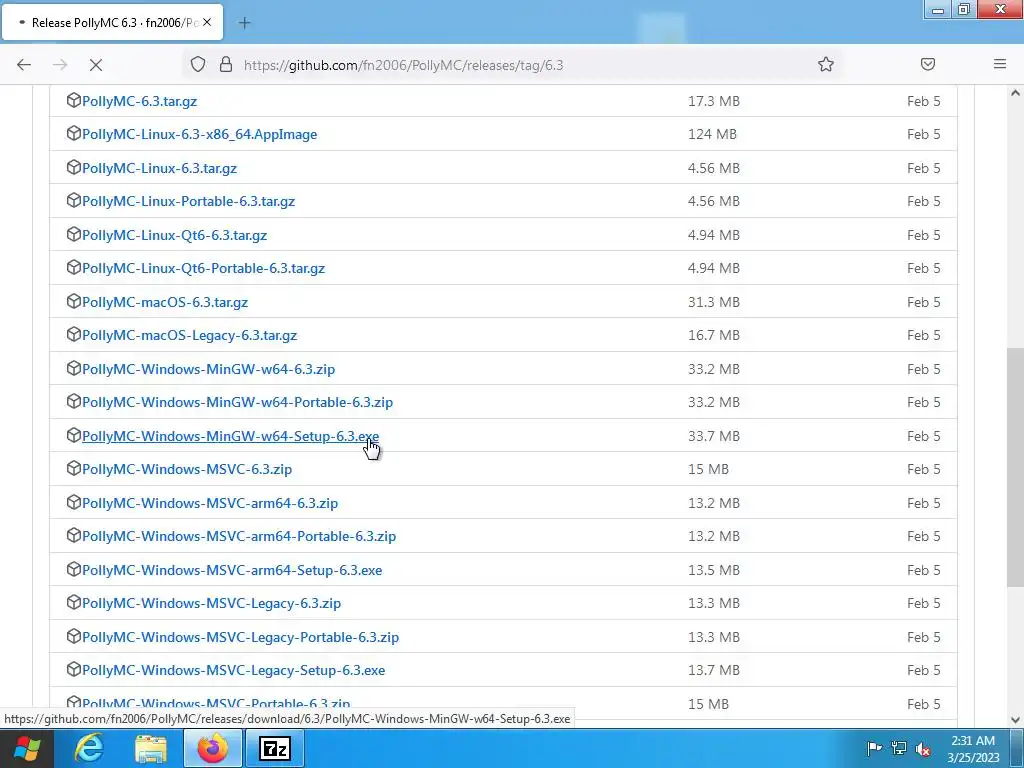The height and width of the screenshot is (768, 1024).
Task: Download PollyMC-Windows-MSVC-6.3.zip
Action: 187,470
